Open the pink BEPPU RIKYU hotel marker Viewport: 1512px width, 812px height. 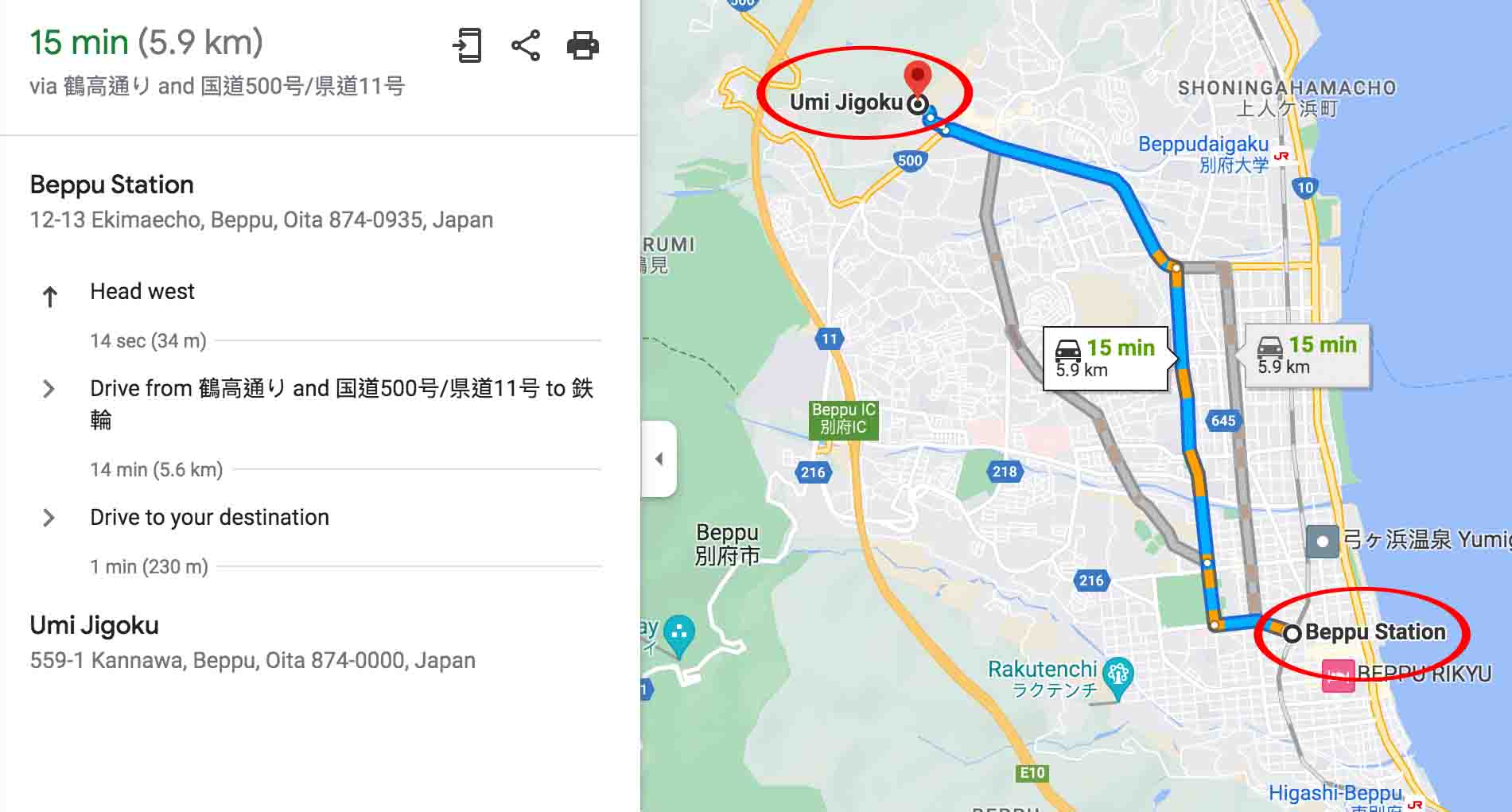tap(1338, 676)
